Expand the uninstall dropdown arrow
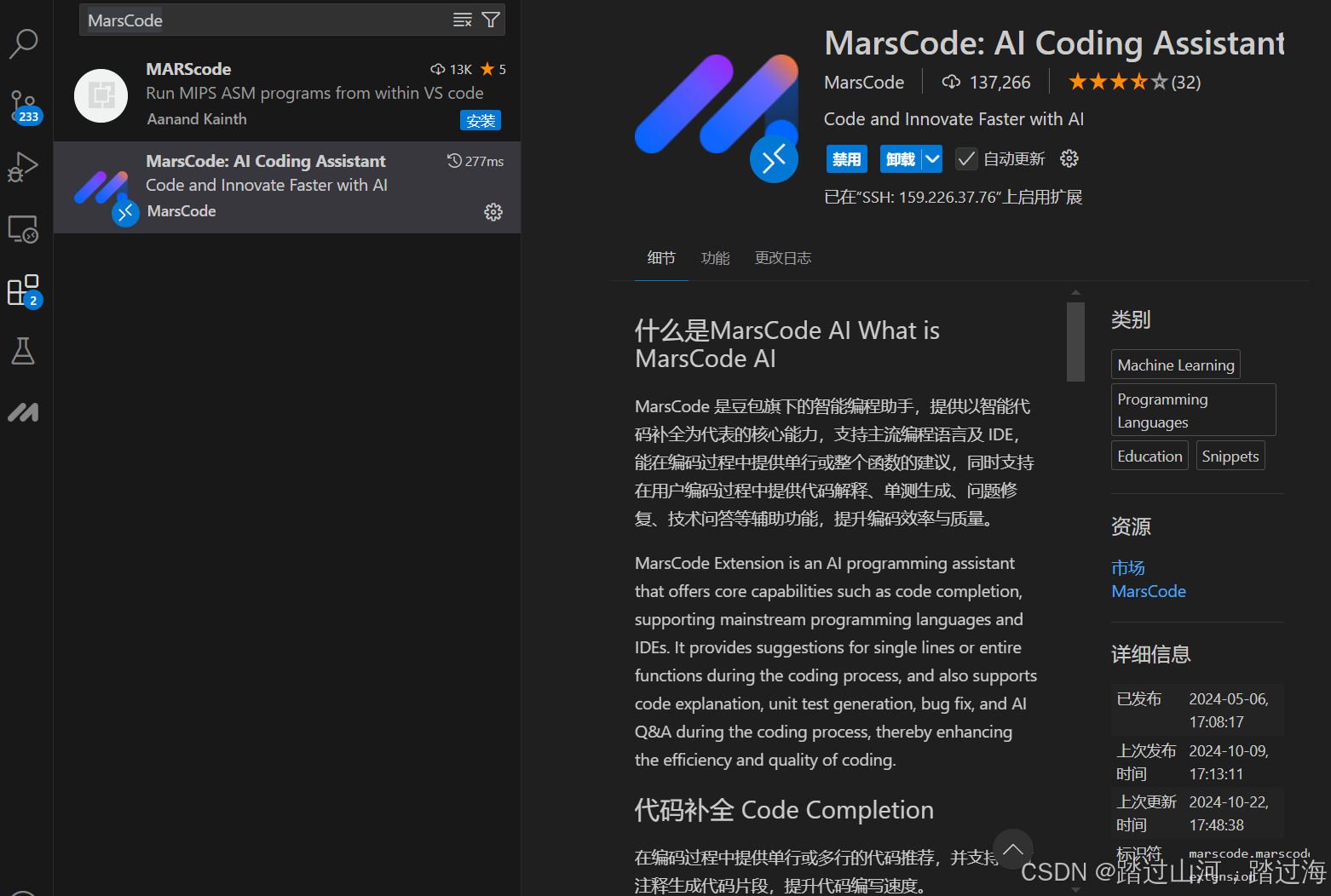The image size is (1331, 896). [x=933, y=158]
